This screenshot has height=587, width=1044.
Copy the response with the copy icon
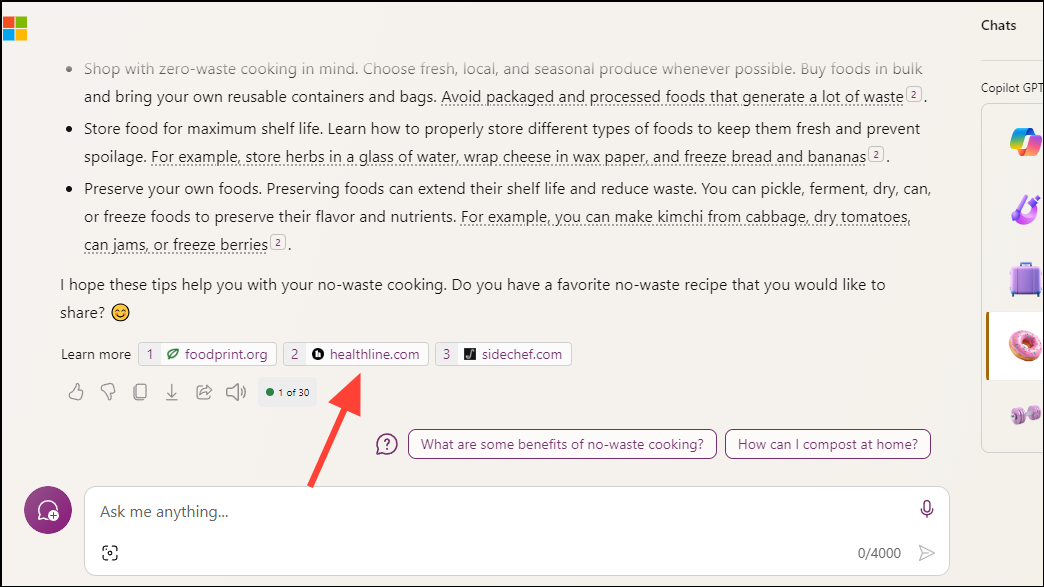click(x=140, y=392)
